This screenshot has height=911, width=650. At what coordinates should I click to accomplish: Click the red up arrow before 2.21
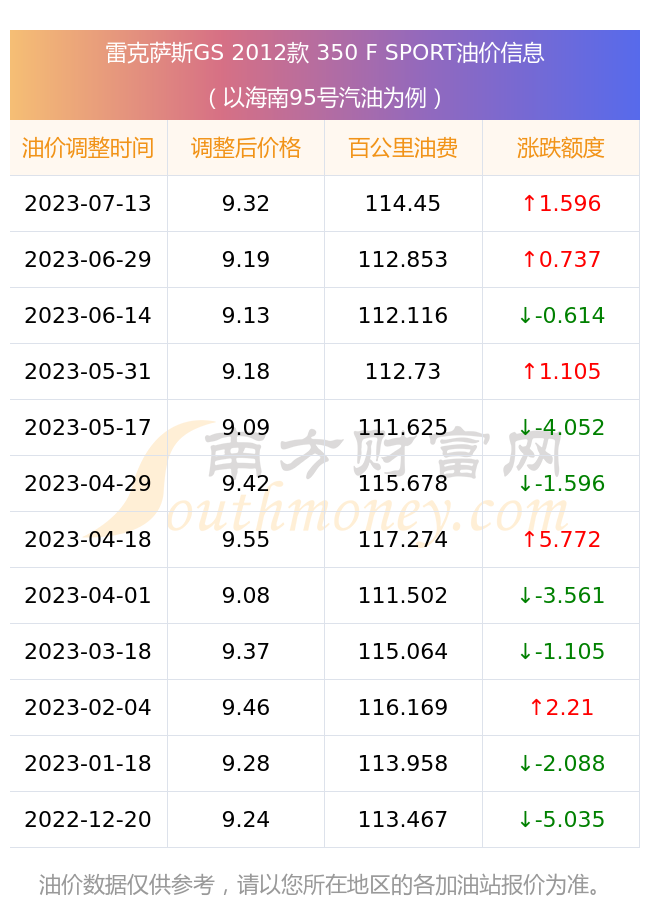[x=536, y=707]
